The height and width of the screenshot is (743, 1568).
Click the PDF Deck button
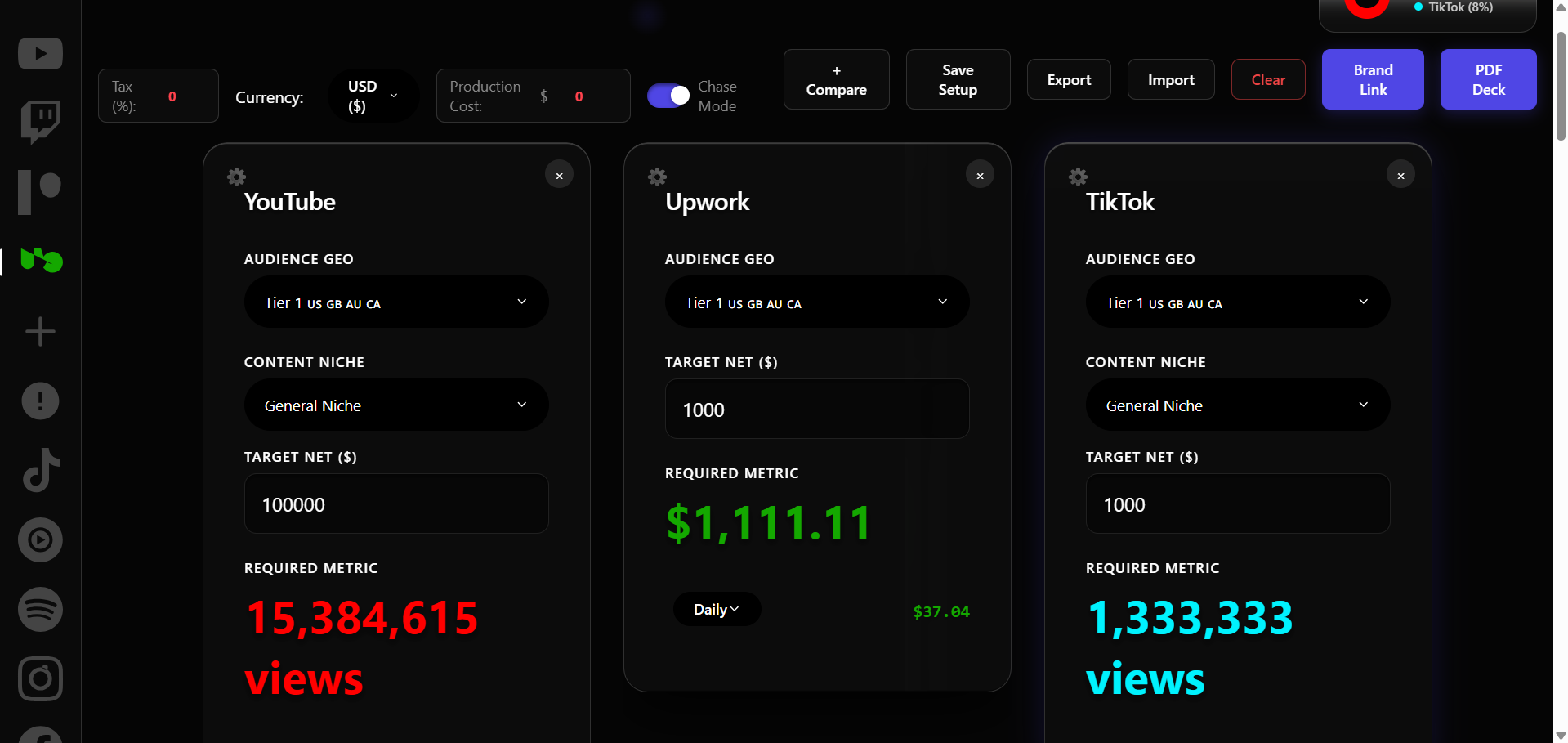(x=1488, y=79)
